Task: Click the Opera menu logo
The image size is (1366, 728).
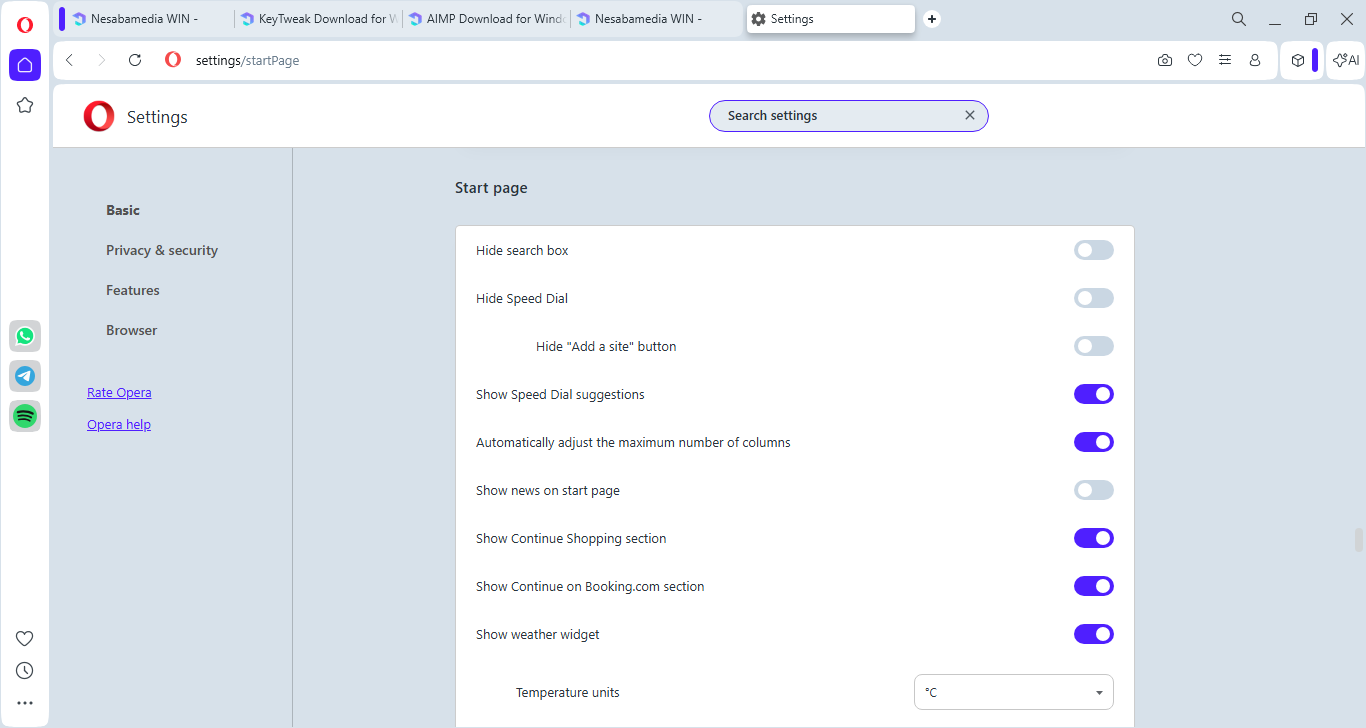Action: (25, 25)
